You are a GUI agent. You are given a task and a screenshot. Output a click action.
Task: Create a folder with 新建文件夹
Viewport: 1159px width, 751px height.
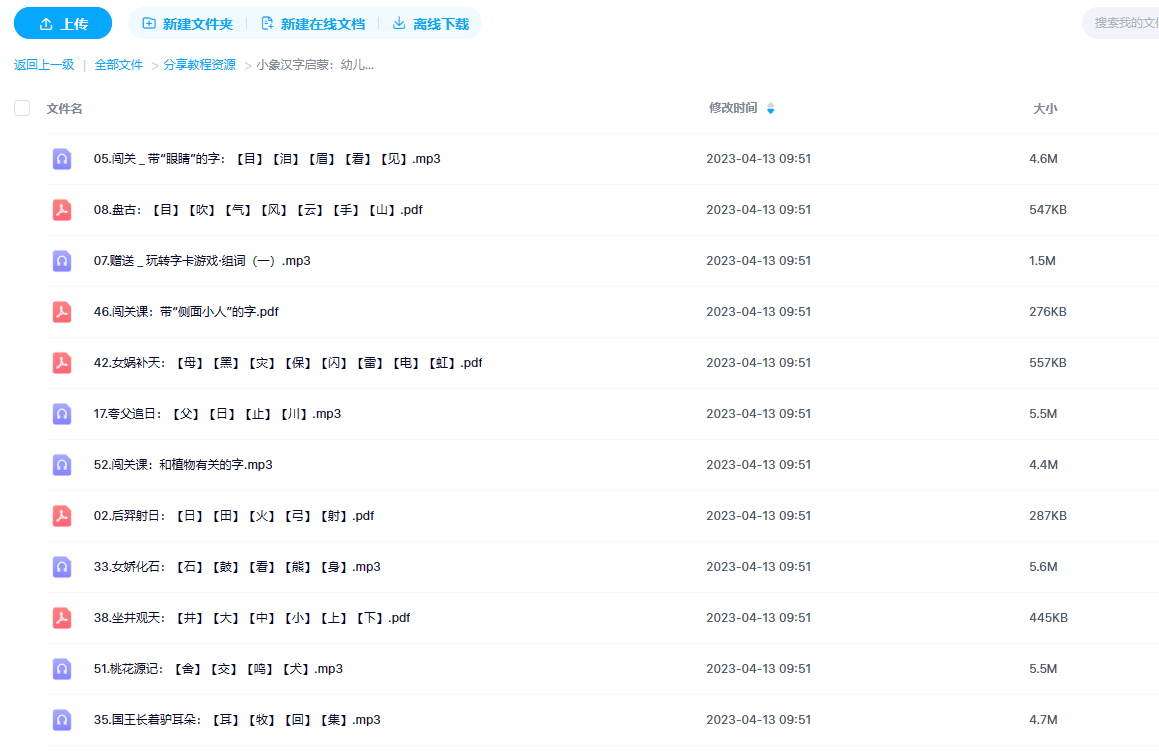click(x=188, y=24)
